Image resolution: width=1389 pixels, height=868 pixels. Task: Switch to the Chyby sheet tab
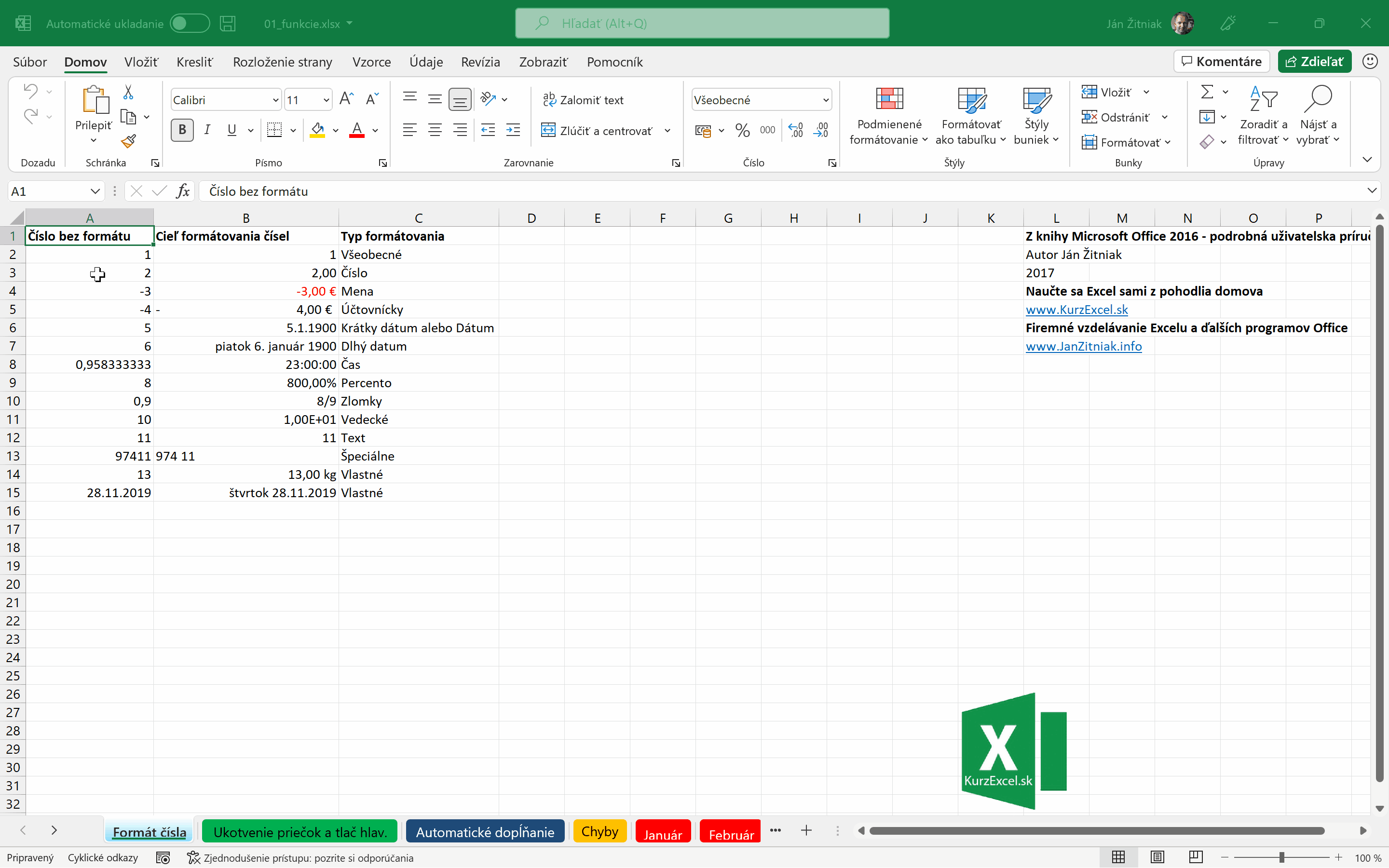[x=600, y=831]
